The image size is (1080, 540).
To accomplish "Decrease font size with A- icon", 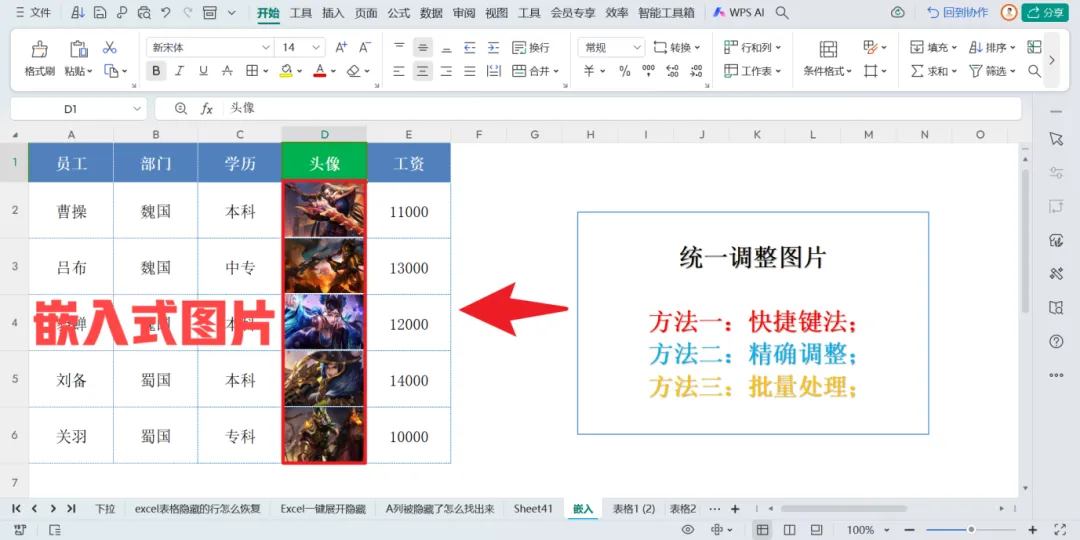I will tap(366, 48).
